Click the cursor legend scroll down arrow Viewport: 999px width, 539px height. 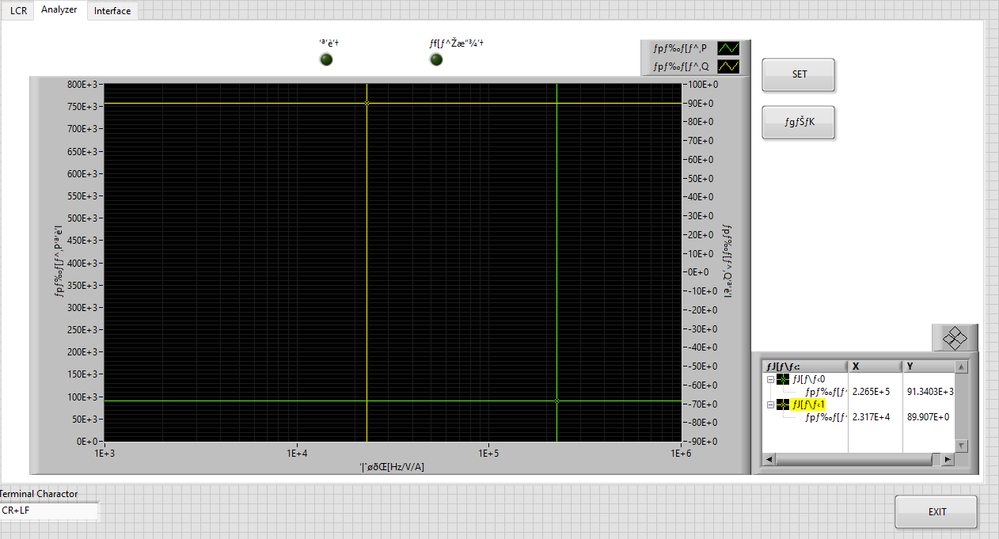point(961,446)
